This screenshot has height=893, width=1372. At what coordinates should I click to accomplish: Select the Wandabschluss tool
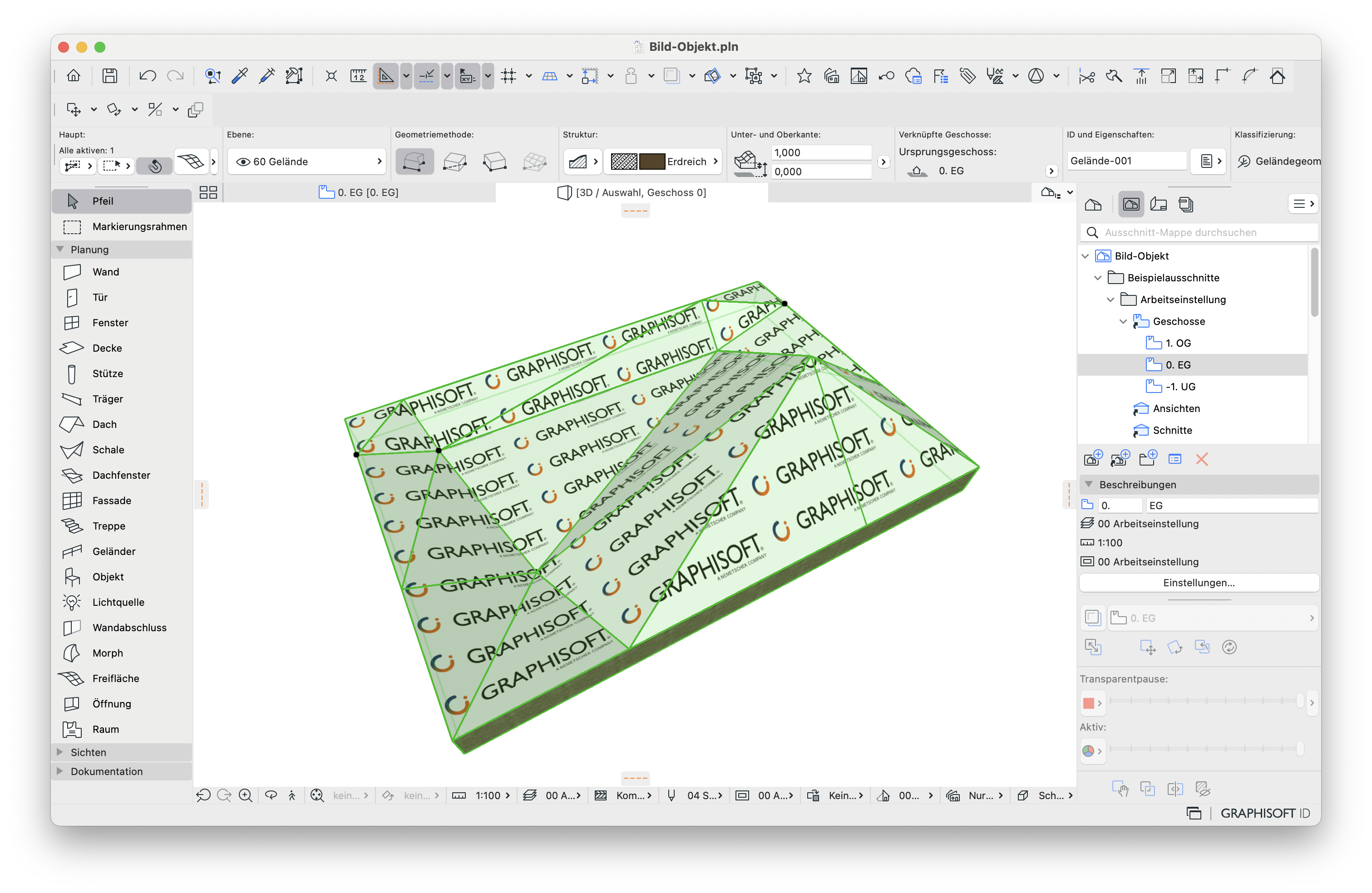(x=122, y=628)
